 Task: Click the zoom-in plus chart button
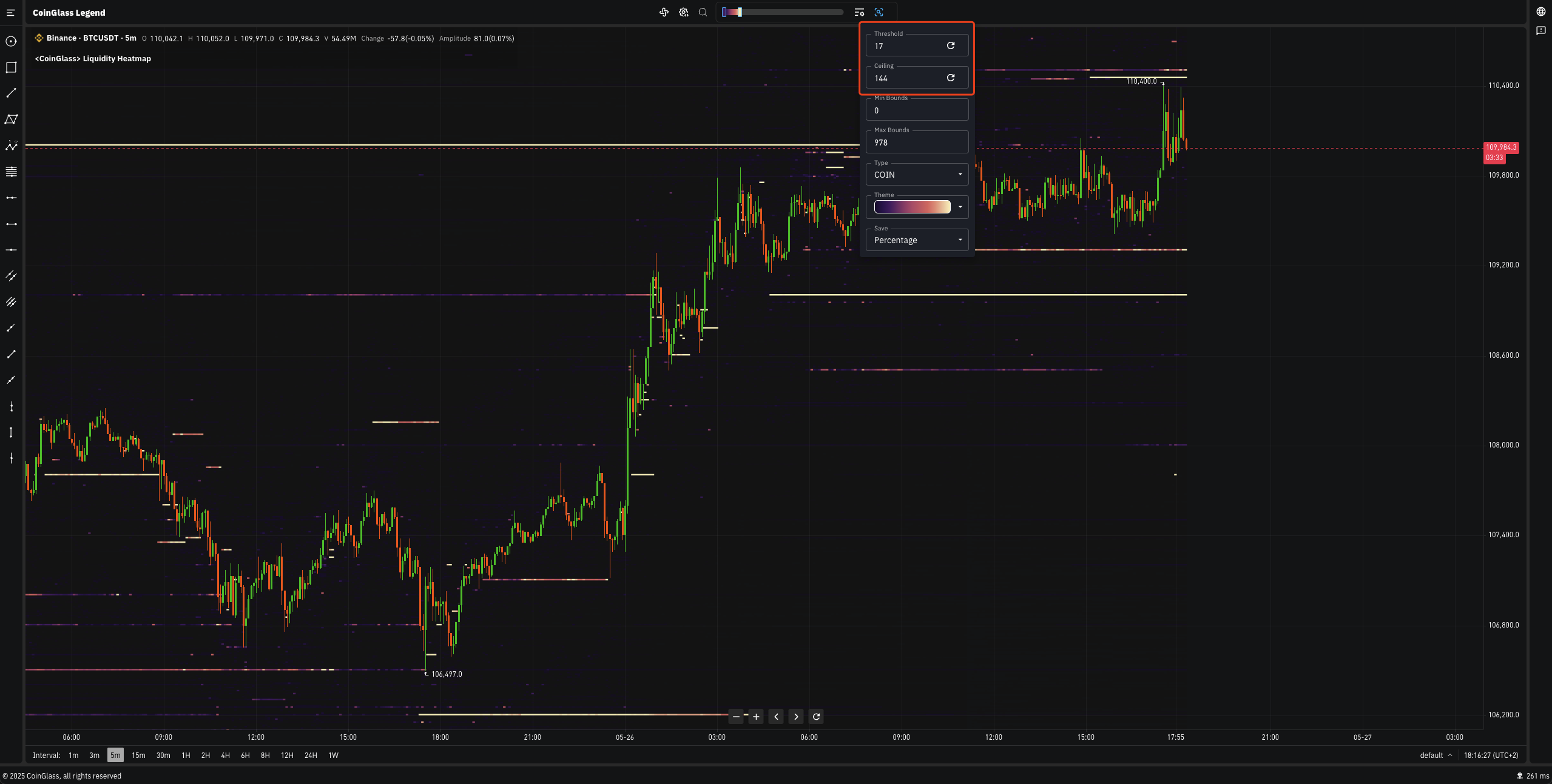(x=756, y=717)
